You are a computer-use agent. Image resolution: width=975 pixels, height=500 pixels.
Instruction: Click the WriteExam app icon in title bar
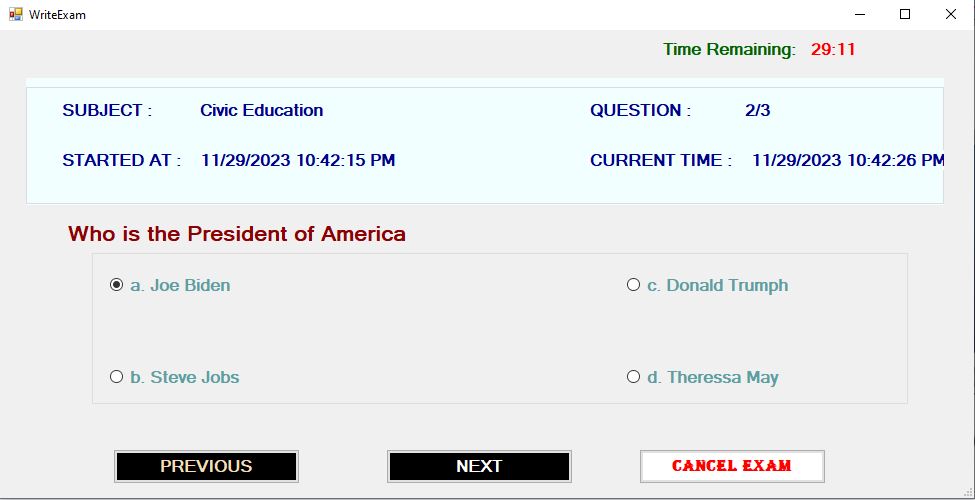(16, 14)
